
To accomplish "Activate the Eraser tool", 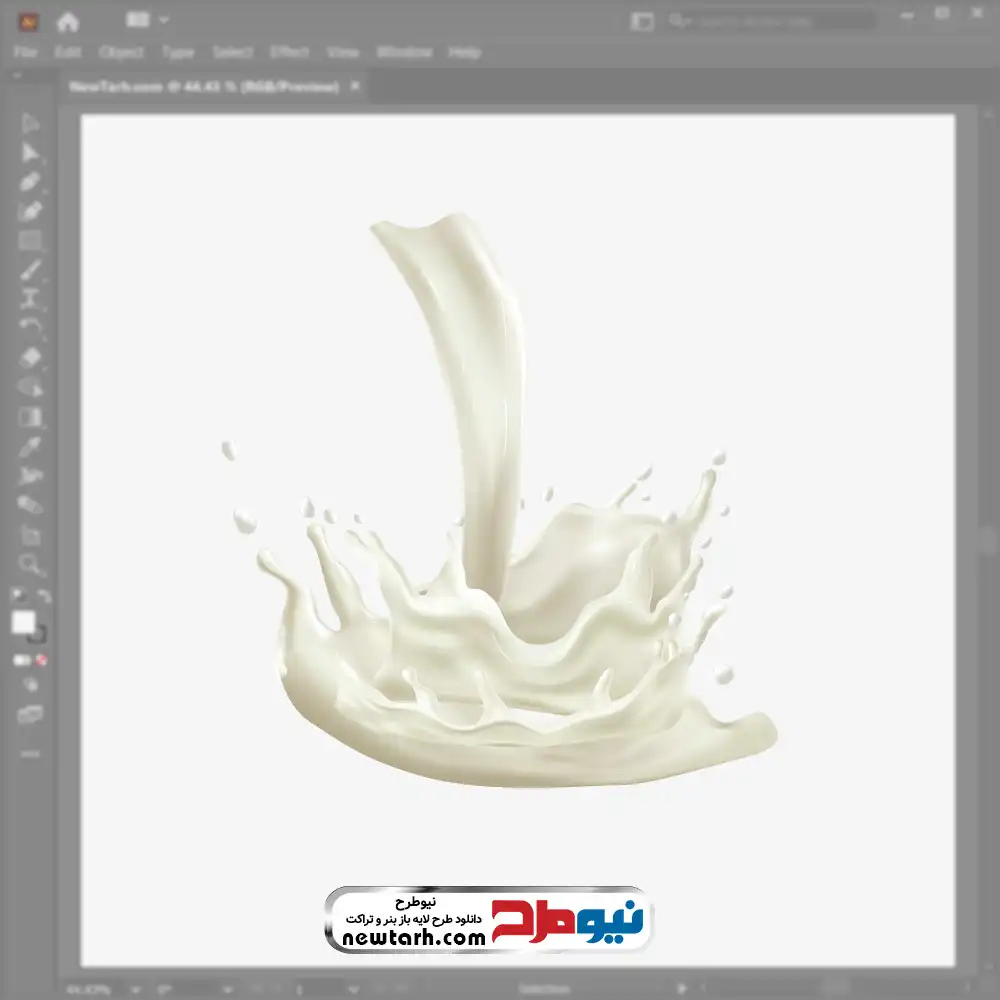I will pos(31,357).
